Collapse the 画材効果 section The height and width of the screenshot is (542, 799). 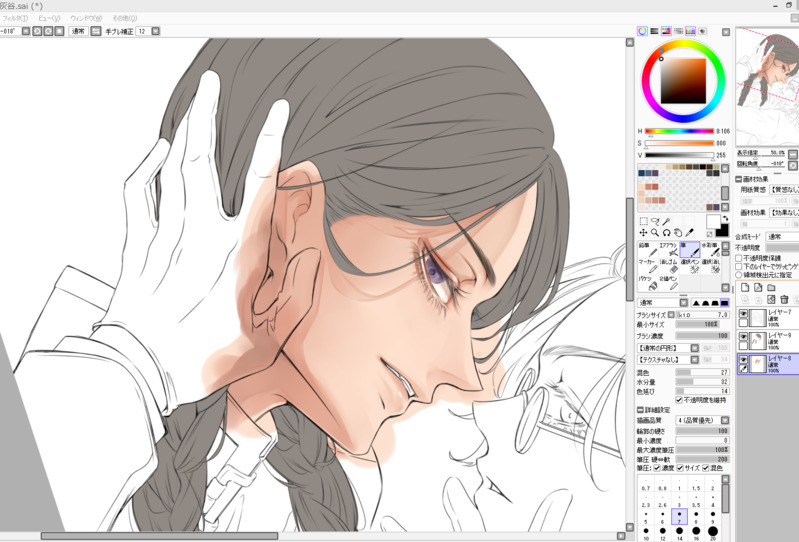tap(738, 179)
